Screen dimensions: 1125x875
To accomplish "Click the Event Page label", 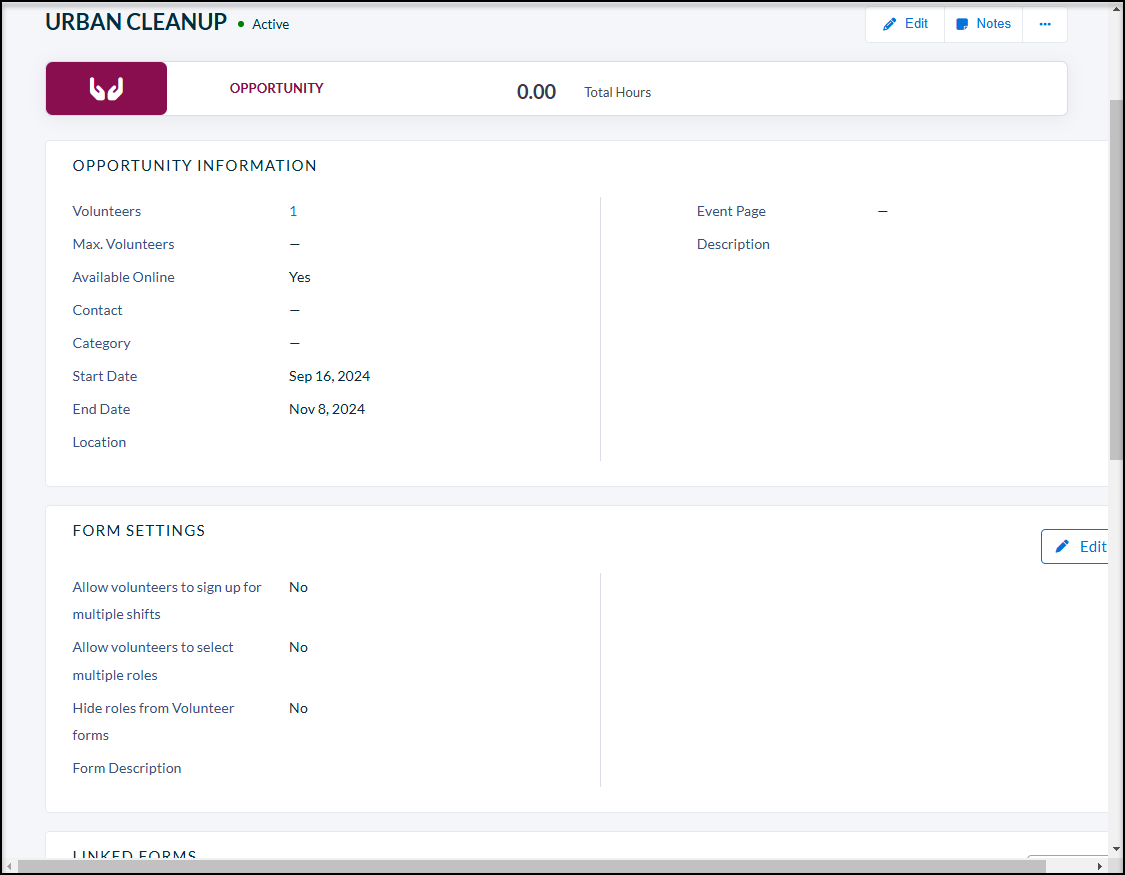I will (x=731, y=212).
